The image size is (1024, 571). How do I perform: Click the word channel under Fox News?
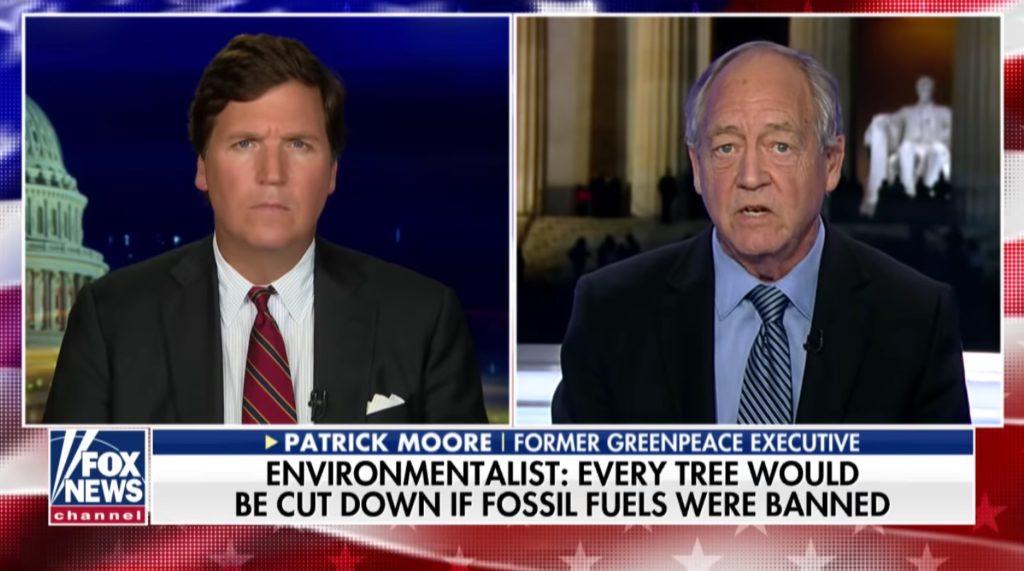pyautogui.click(x=99, y=515)
